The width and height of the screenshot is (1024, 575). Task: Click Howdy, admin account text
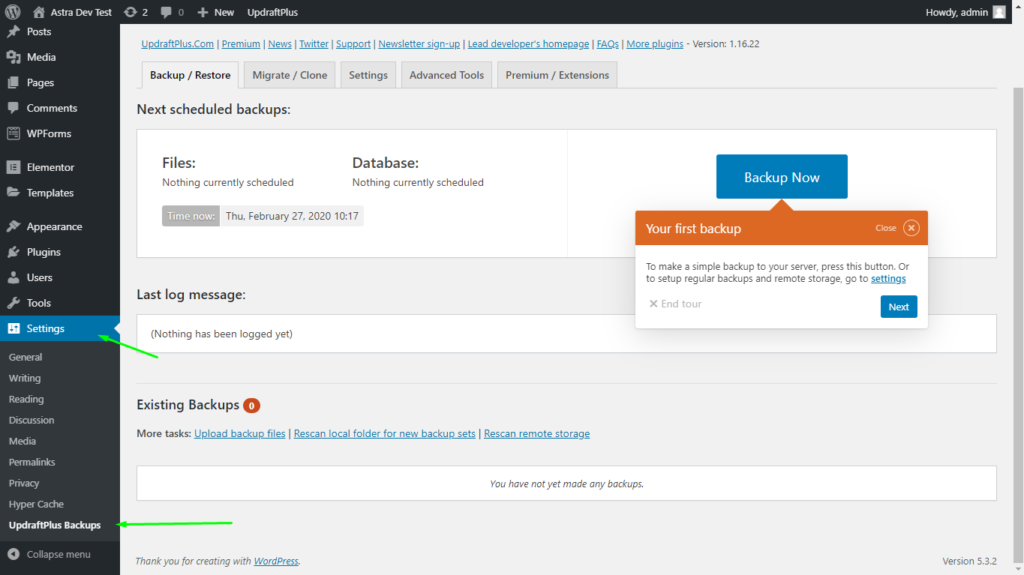click(x=957, y=12)
